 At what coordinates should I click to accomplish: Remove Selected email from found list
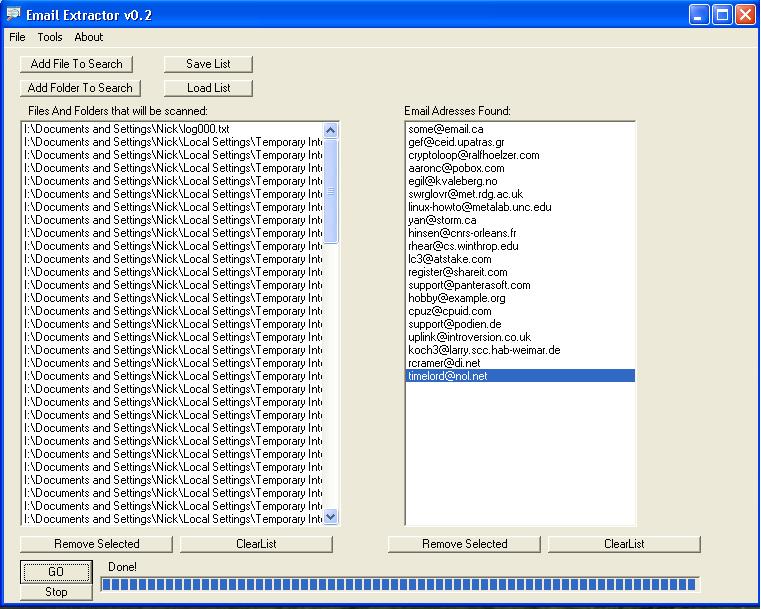click(465, 544)
